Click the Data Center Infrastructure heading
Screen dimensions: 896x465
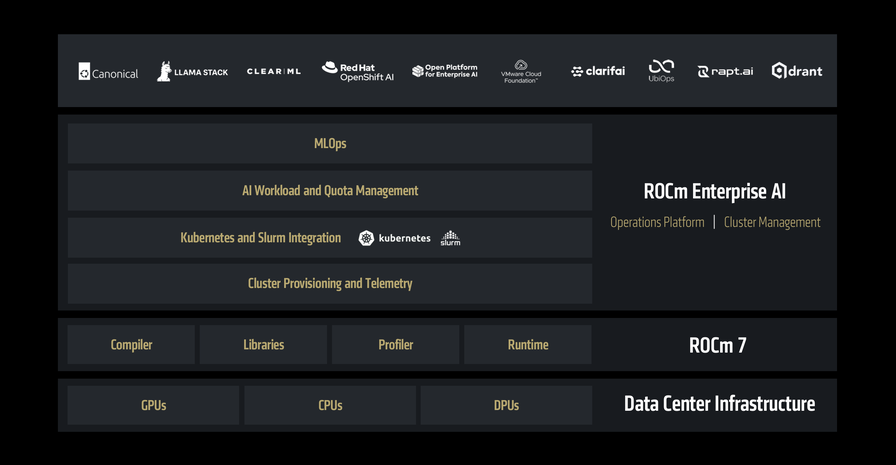[719, 404]
